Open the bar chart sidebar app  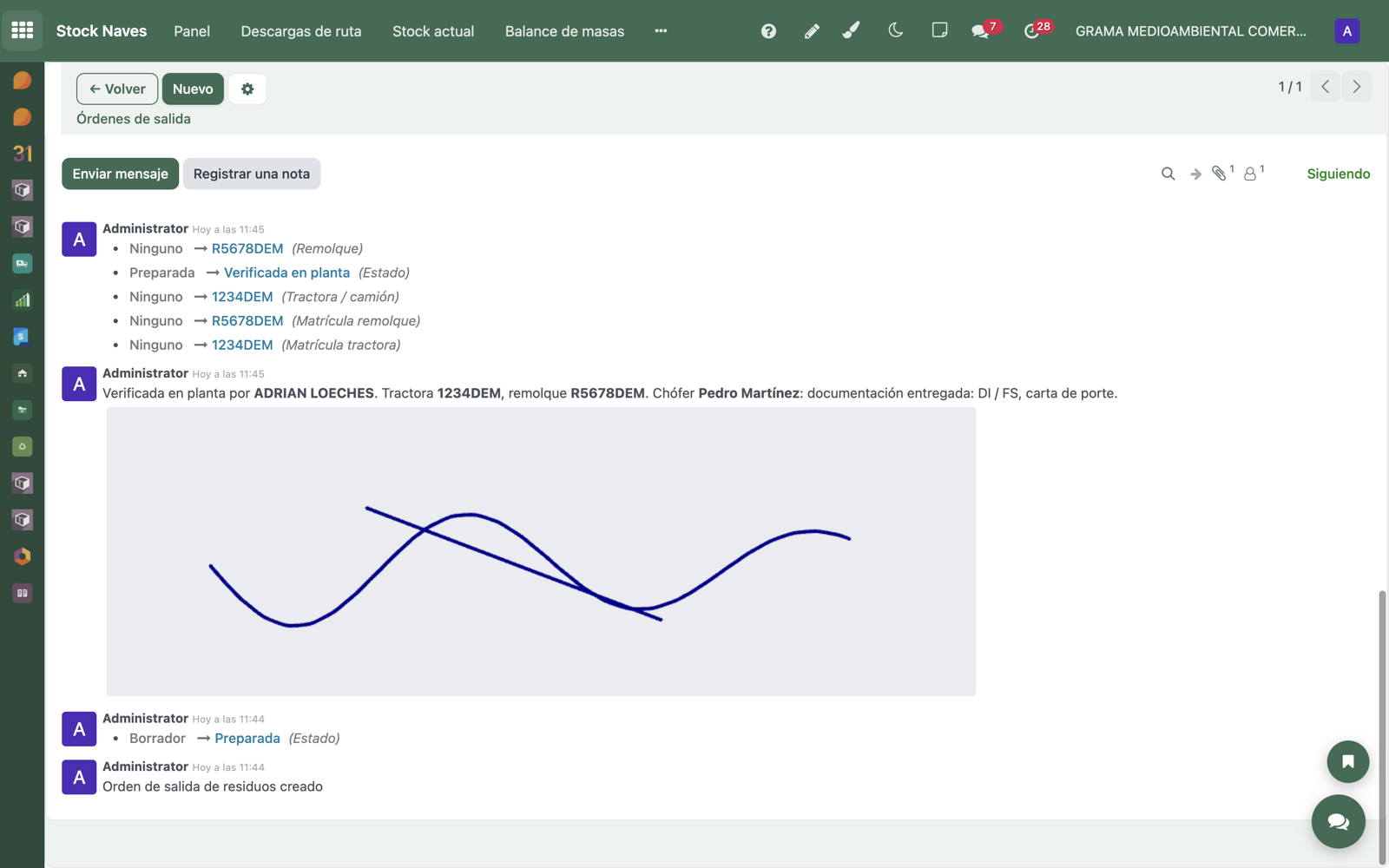[23, 300]
